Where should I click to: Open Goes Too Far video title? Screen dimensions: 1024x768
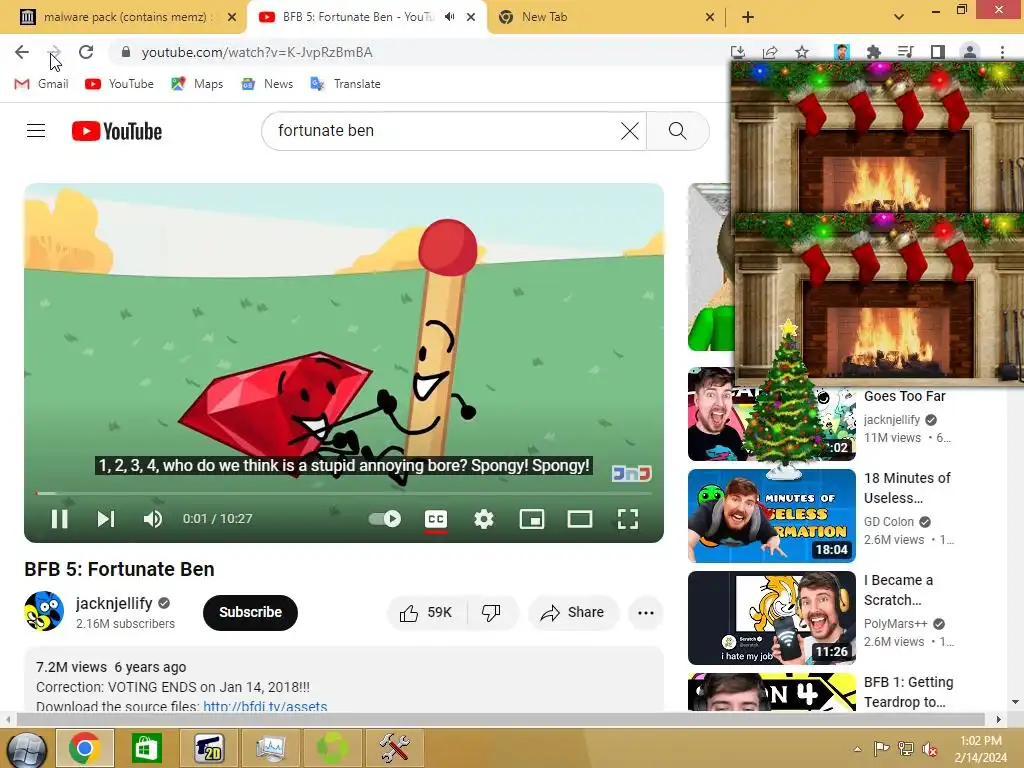[x=904, y=396]
